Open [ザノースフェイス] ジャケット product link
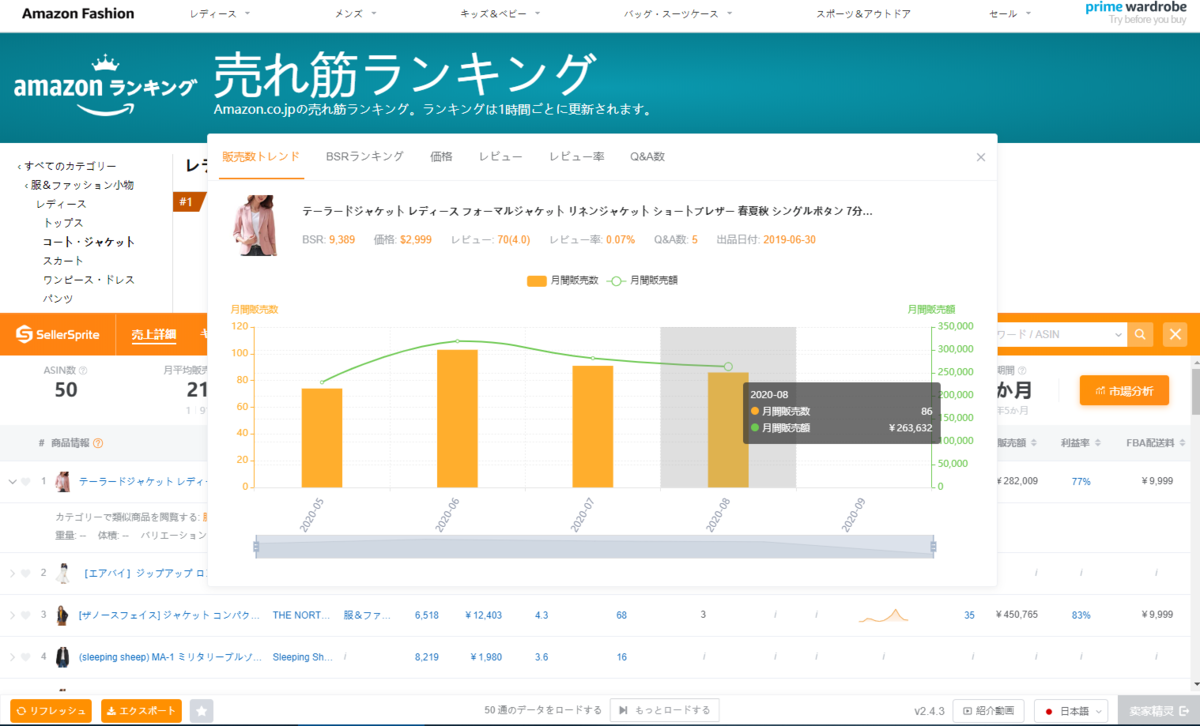Viewport: 1200px width, 726px height. point(170,615)
